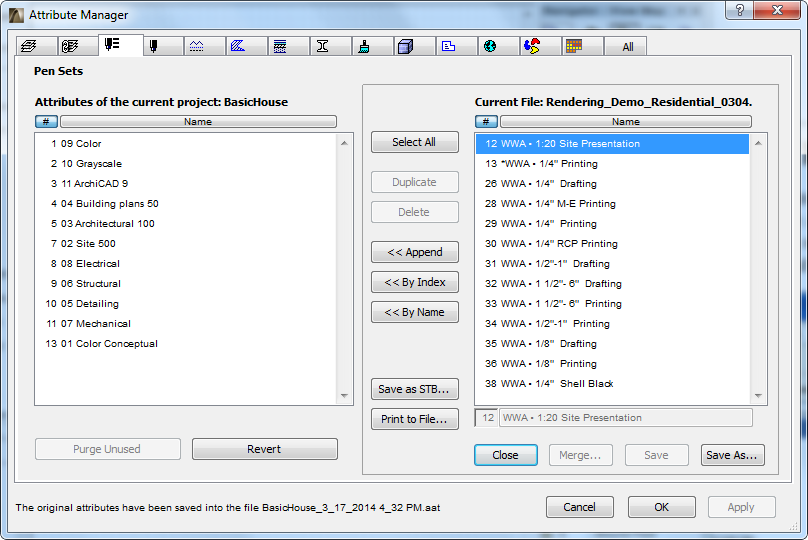This screenshot has height=540, width=808.
Task: Click the << By Index button
Action: (414, 282)
